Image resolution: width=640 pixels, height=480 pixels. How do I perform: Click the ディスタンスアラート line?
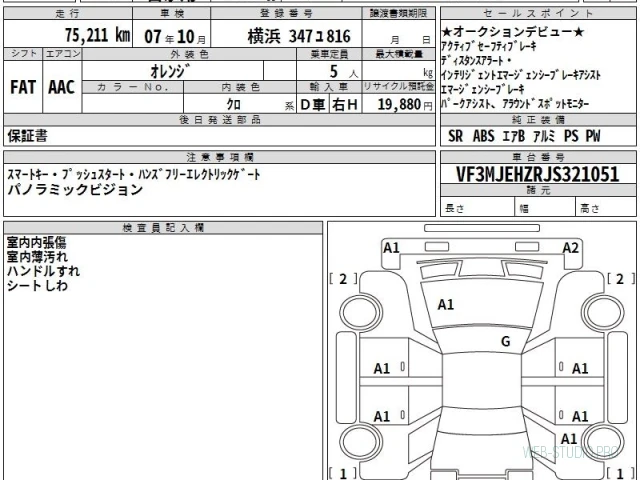[477, 61]
